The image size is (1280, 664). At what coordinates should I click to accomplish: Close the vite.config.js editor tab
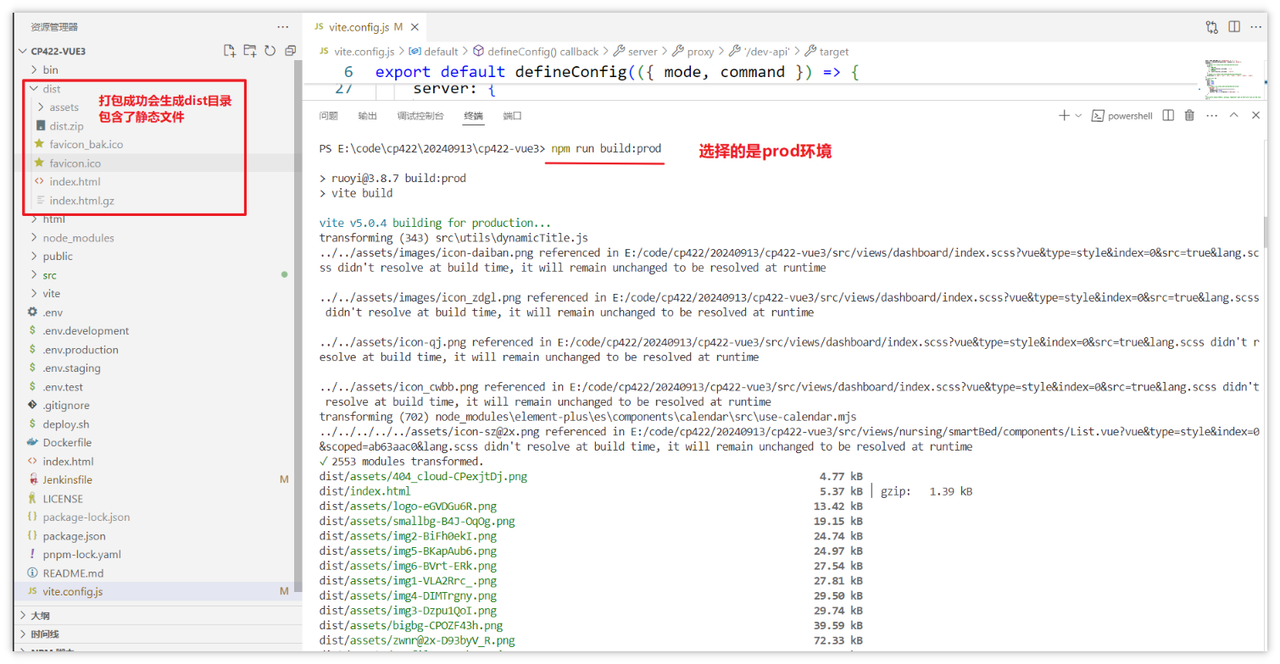[415, 27]
